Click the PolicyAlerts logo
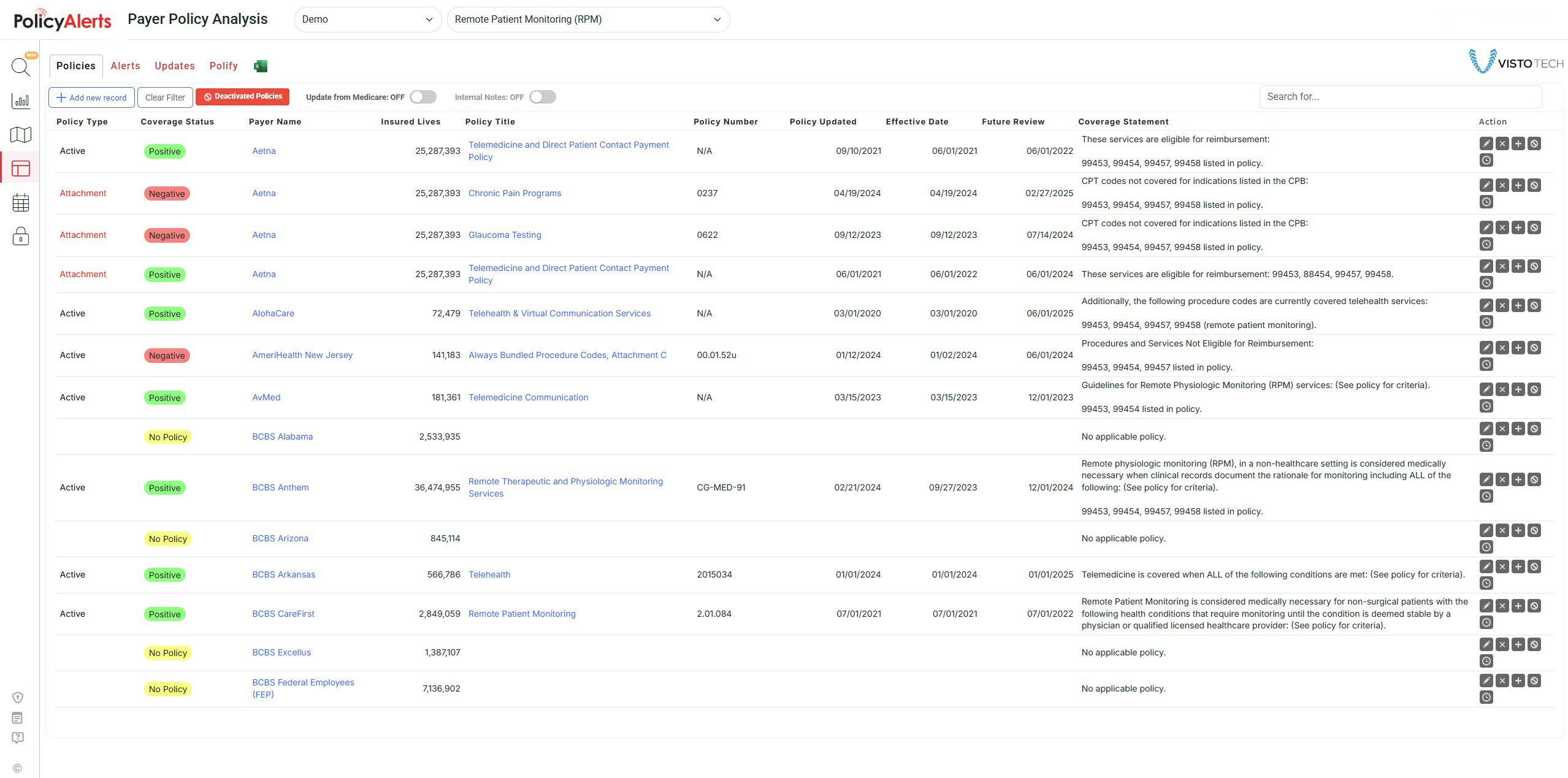Viewport: 1568px width, 778px height. tap(62, 20)
